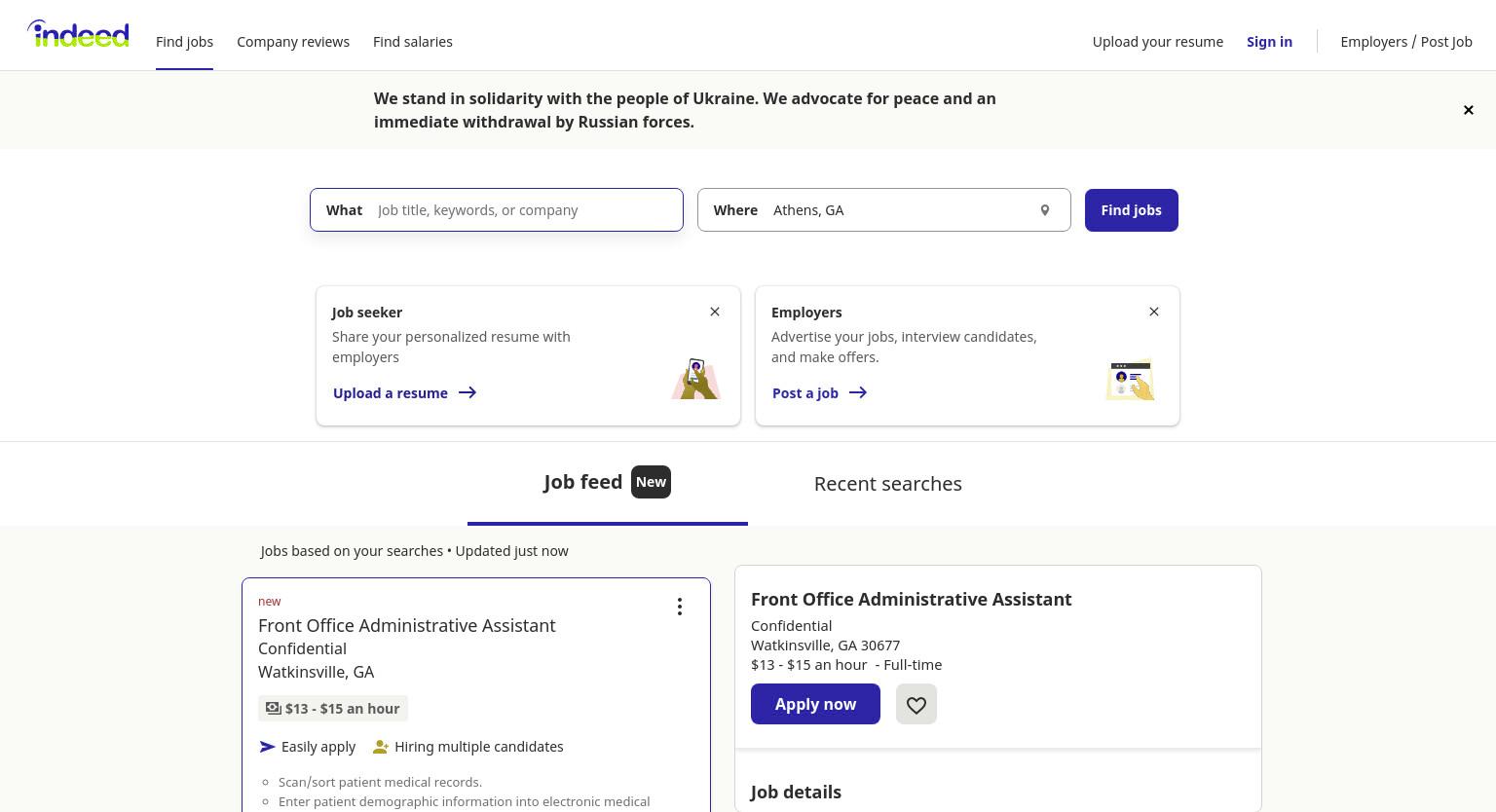Close the Employers card
The image size is (1496, 812).
coord(1154,312)
